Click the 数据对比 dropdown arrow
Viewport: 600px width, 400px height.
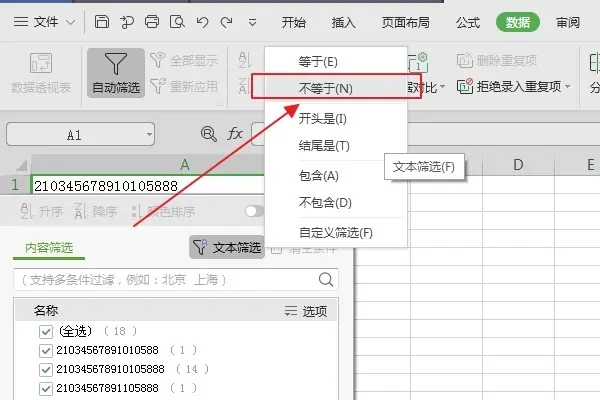442,87
